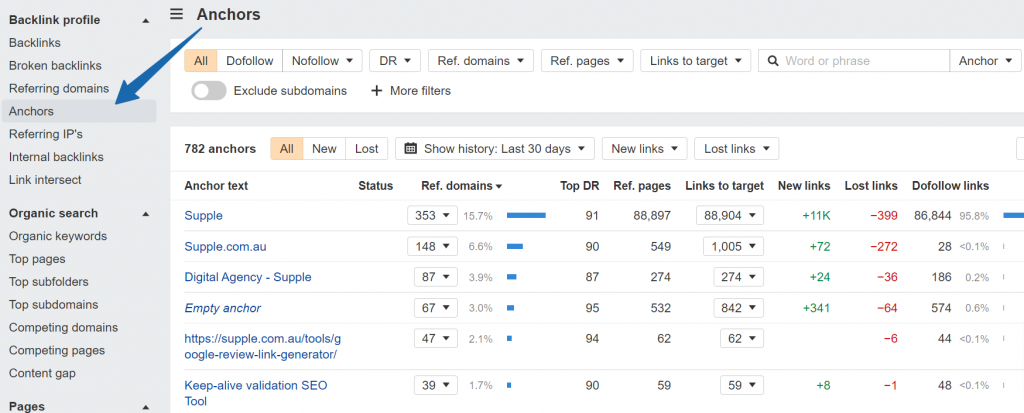1024x413 pixels.
Task: Open Show history: Last 30 days dropdown
Action: click(495, 148)
